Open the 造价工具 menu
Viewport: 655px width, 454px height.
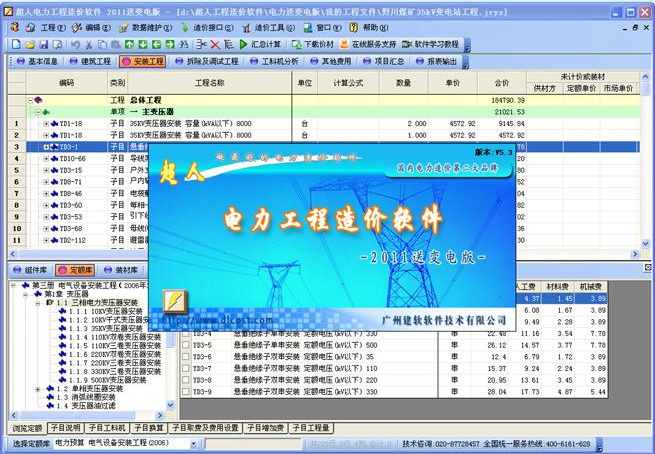[274, 28]
